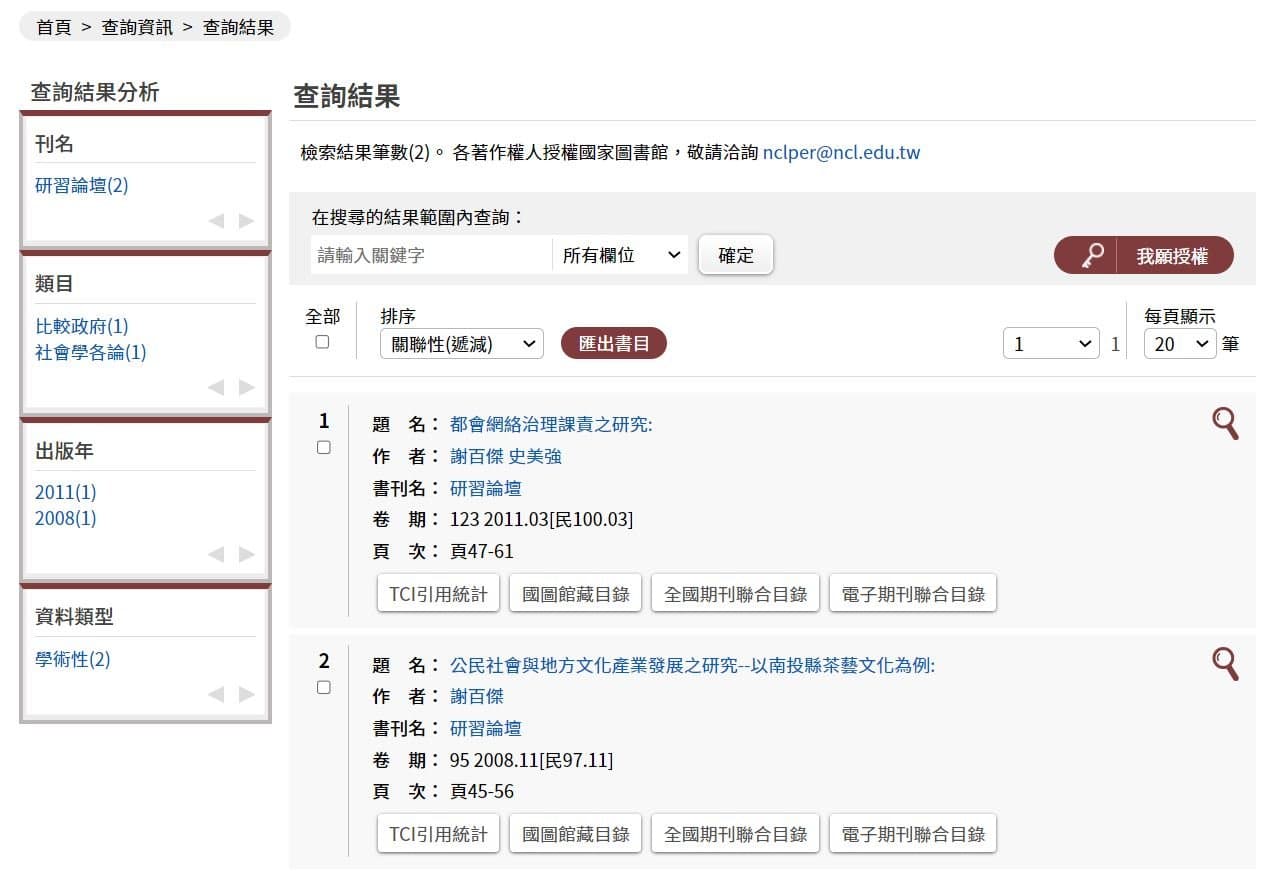Click the key icon on 我願授權 button
Viewport: 1266px width, 878px height.
pos(1093,256)
